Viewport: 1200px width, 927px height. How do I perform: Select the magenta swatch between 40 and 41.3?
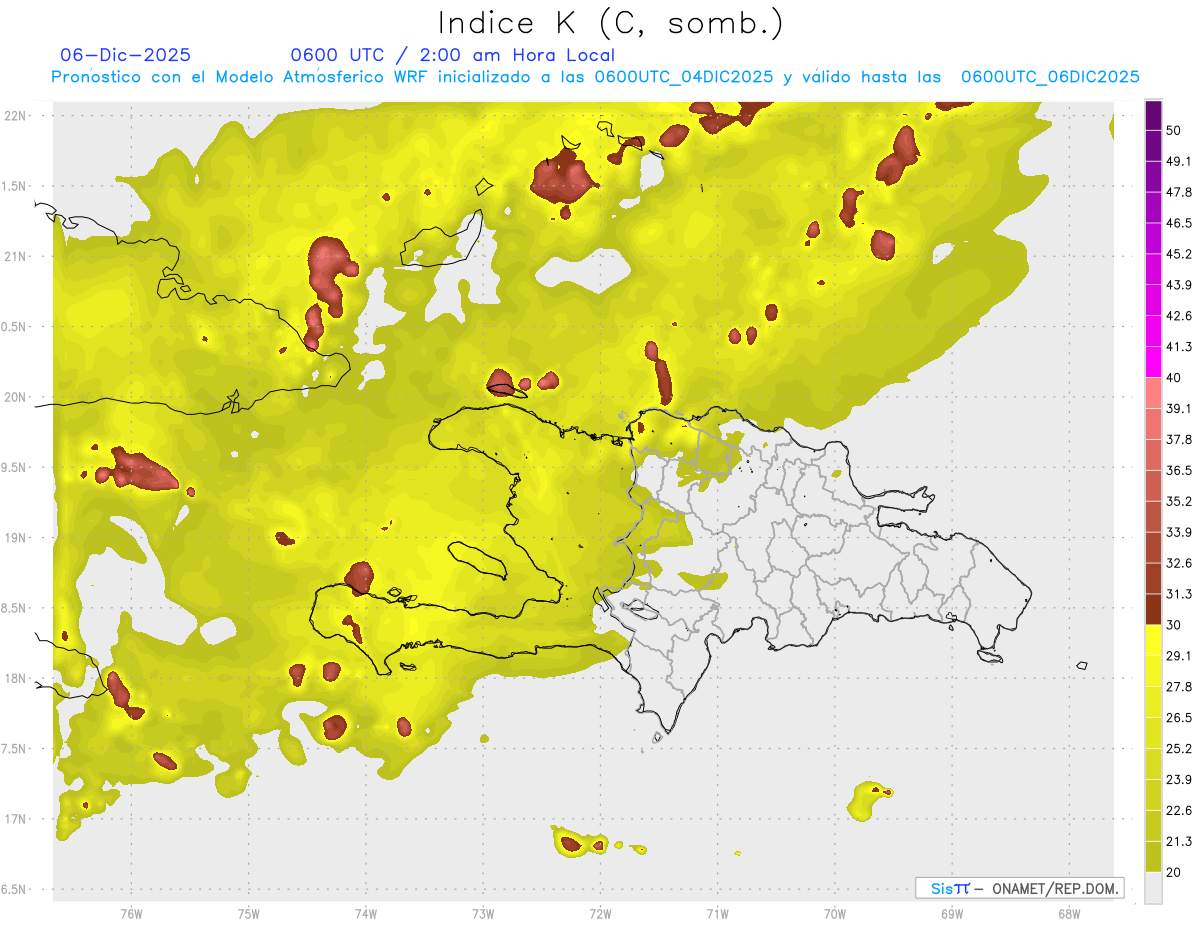point(1153,362)
